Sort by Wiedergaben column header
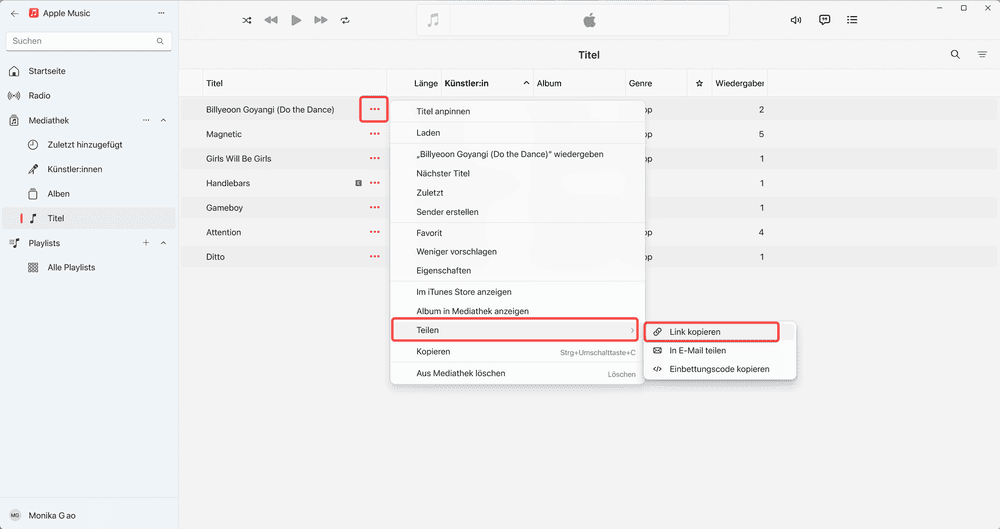Viewport: 1000px width, 529px height. click(x=739, y=84)
